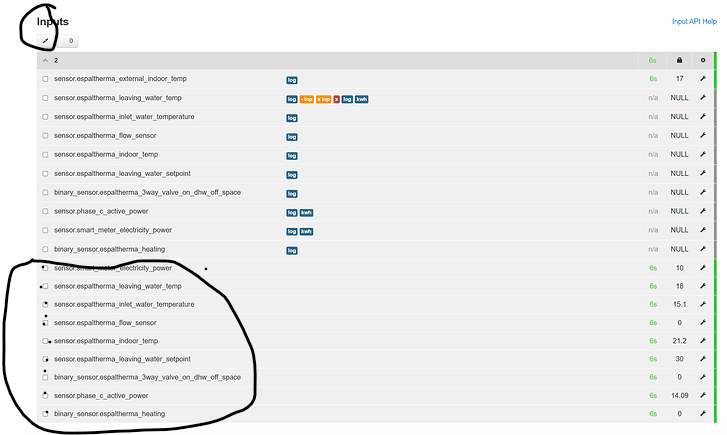Image resolution: width=727 pixels, height=435 pixels.
Task: Click the lock icon in device header row
Action: 679,60
